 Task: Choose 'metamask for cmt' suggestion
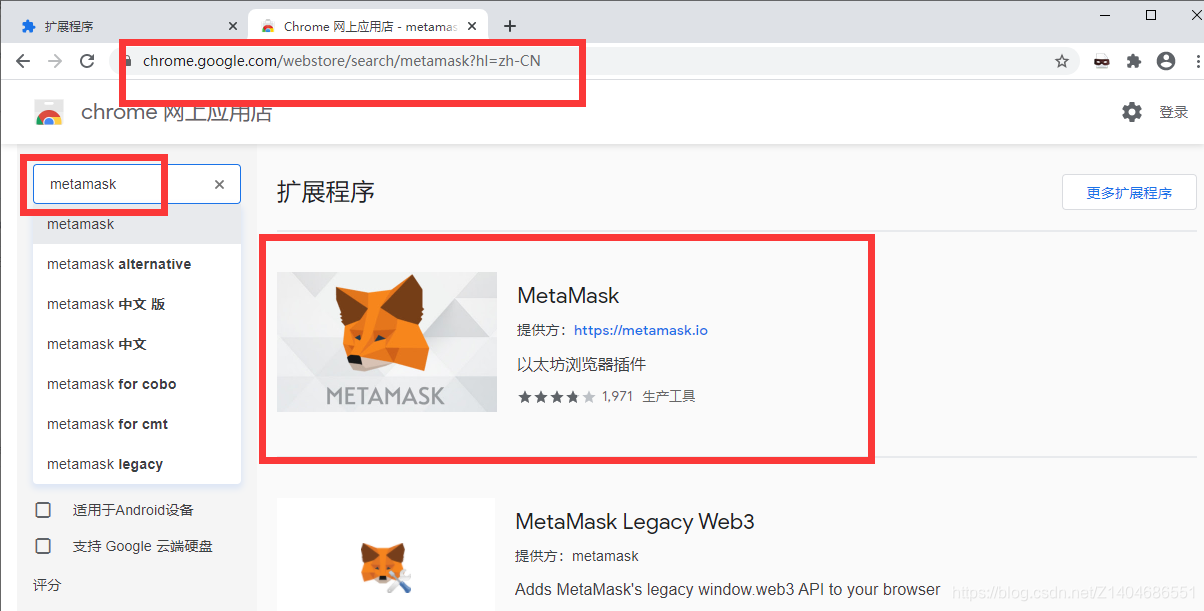(137, 424)
